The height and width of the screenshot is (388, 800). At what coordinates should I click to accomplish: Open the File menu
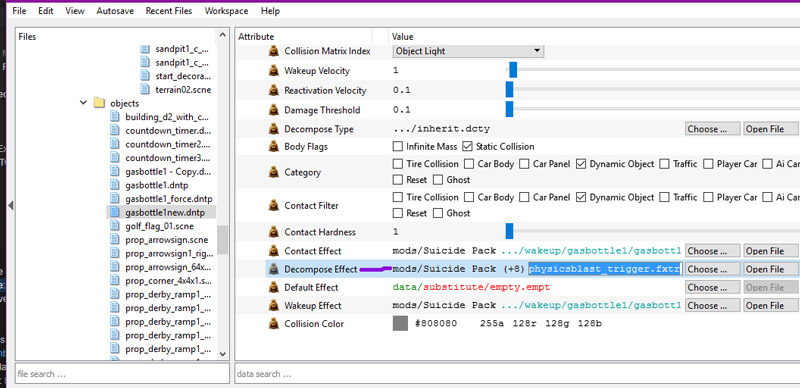(x=19, y=11)
